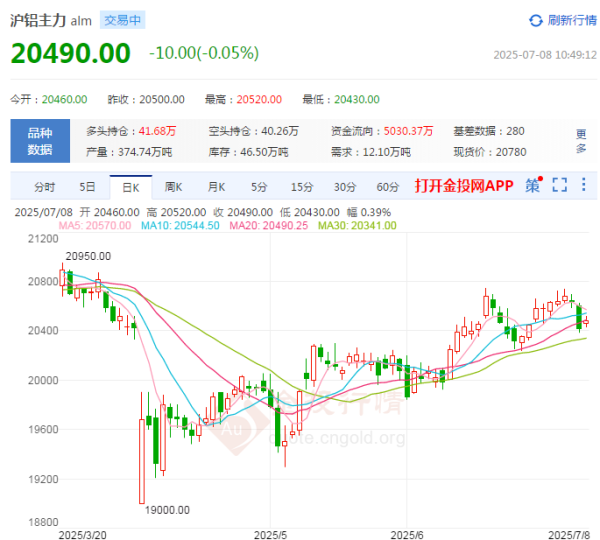Switch to the 5日 chart tab
Viewport: 600px width, 540px height.
pos(87,187)
